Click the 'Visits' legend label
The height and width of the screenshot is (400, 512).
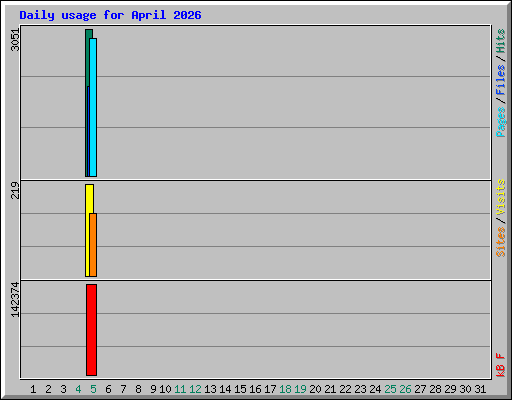(x=500, y=197)
